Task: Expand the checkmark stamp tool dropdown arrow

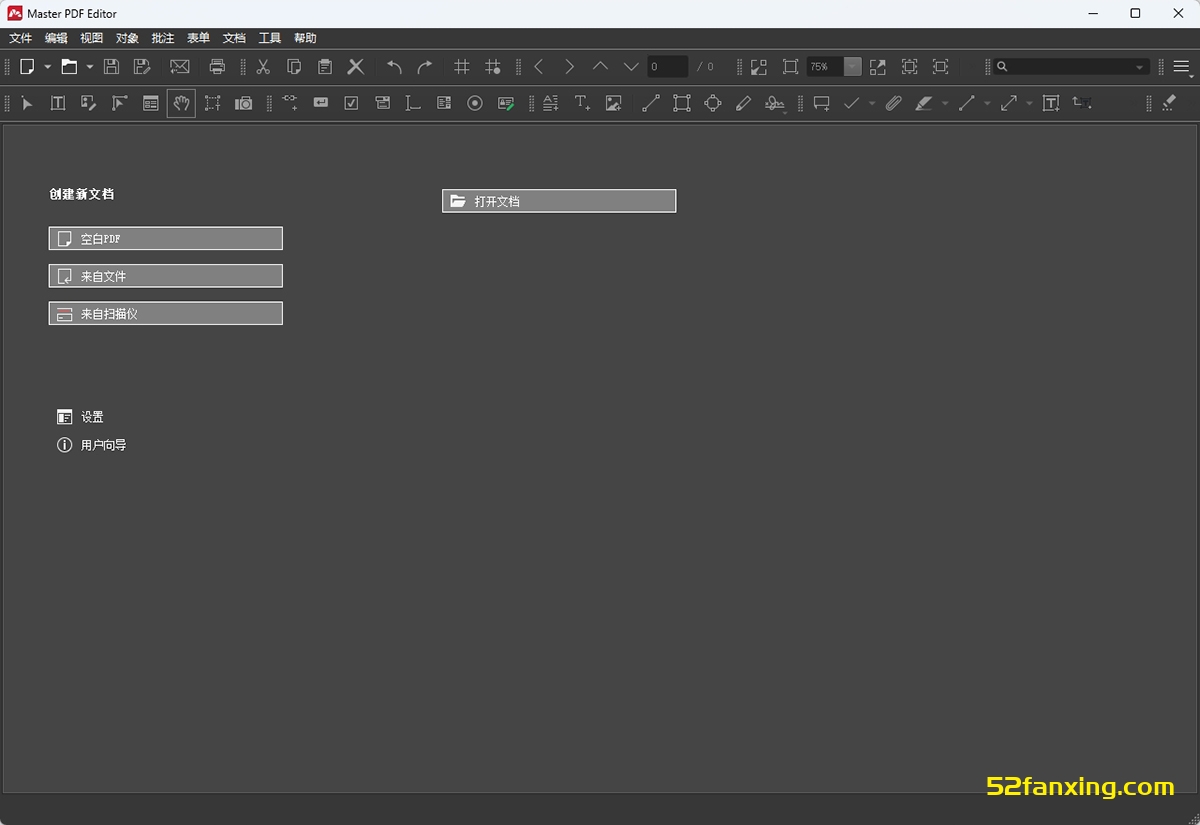Action: click(872, 103)
